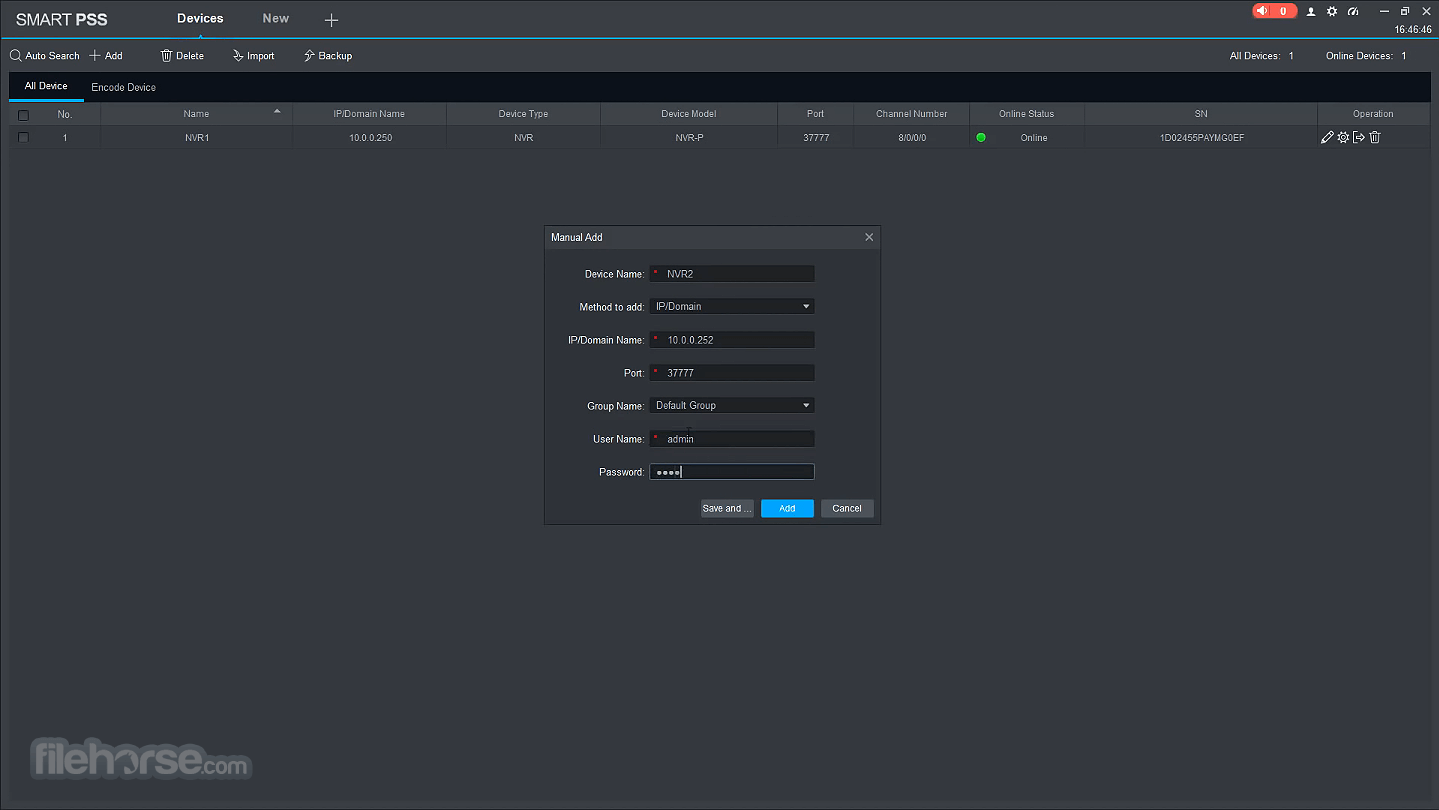The image size is (1439, 810).
Task: Open a new tab with the plus icon
Action: point(331,20)
